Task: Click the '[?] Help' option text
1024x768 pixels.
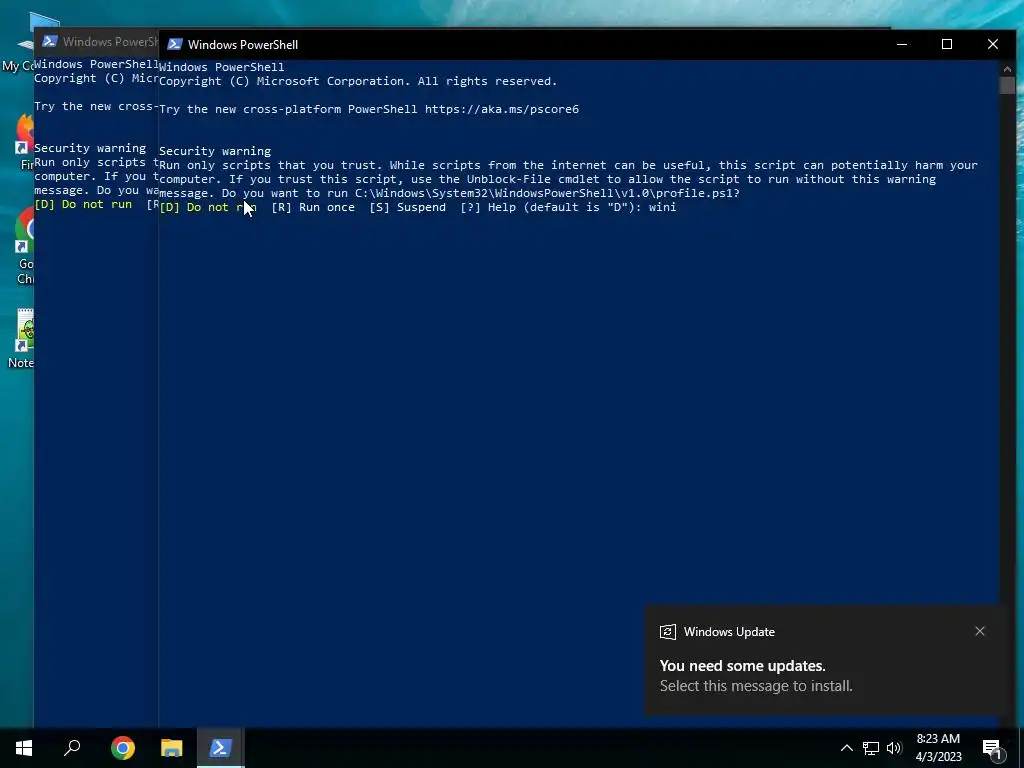Action: (488, 207)
